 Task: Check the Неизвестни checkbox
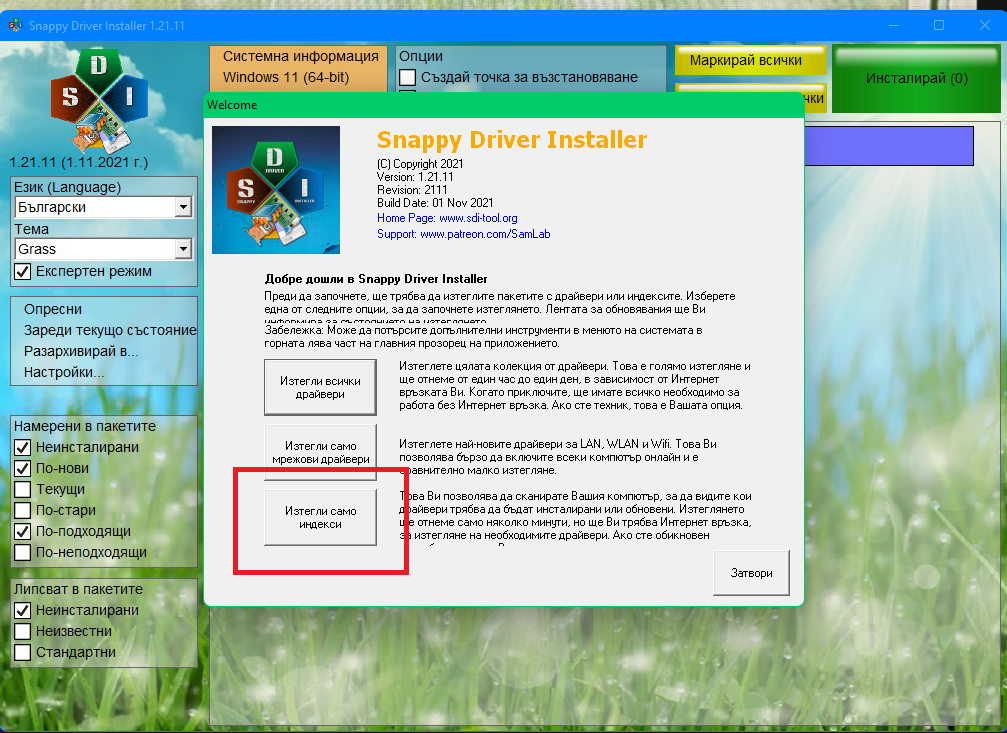22,631
